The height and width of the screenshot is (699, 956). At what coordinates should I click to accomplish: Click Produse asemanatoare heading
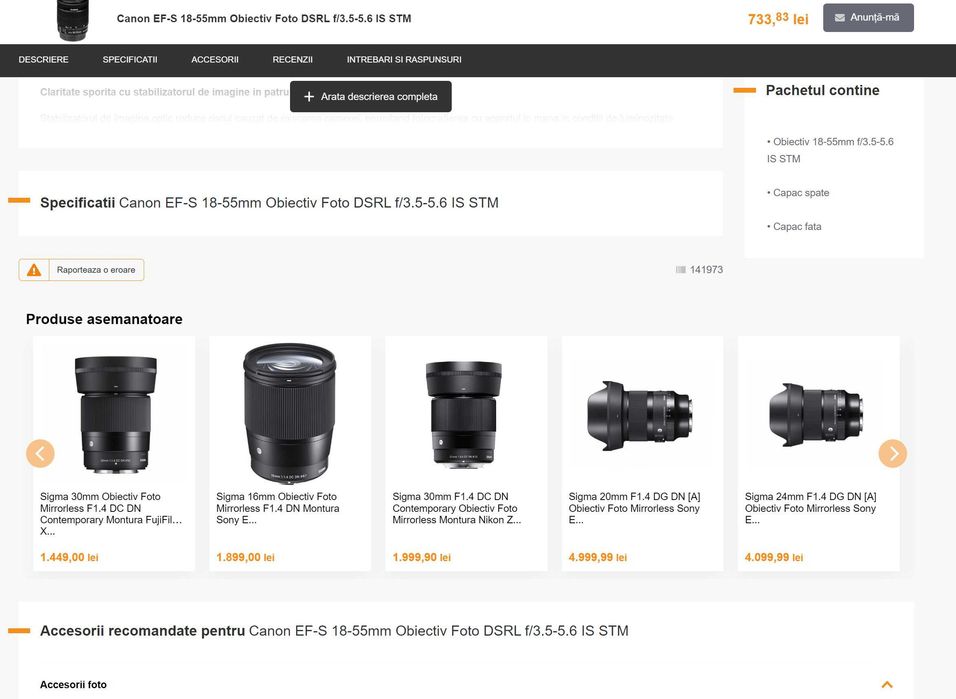(x=104, y=319)
